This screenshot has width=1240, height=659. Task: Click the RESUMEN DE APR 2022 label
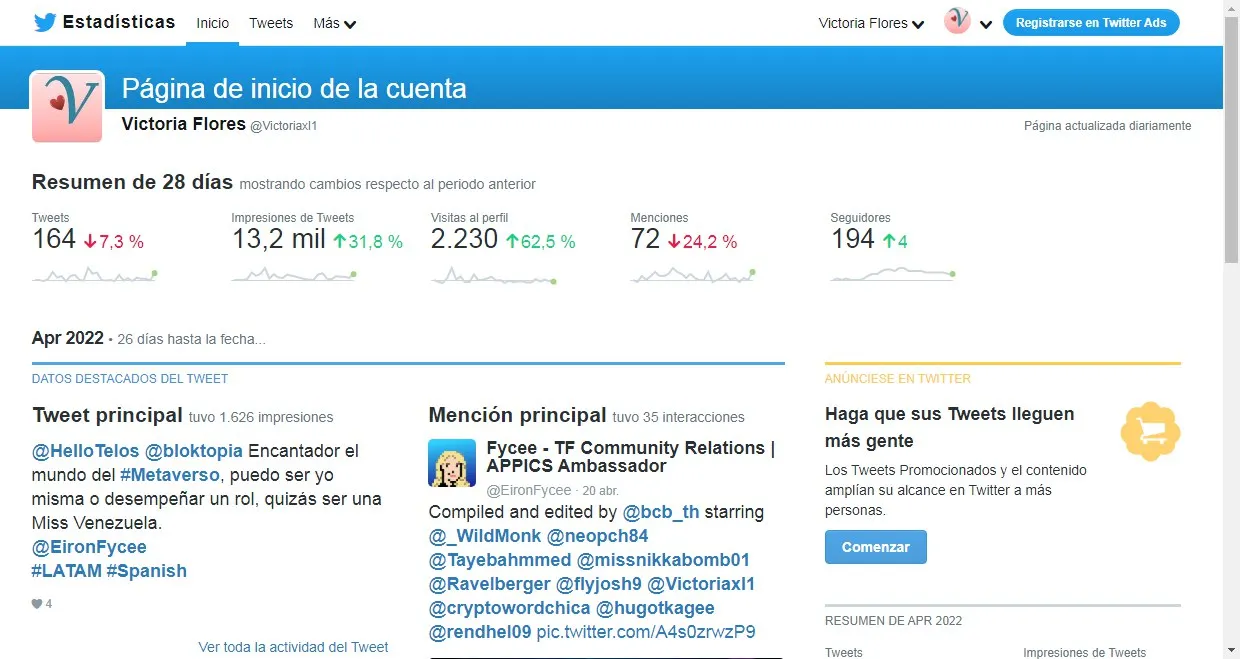click(893, 621)
